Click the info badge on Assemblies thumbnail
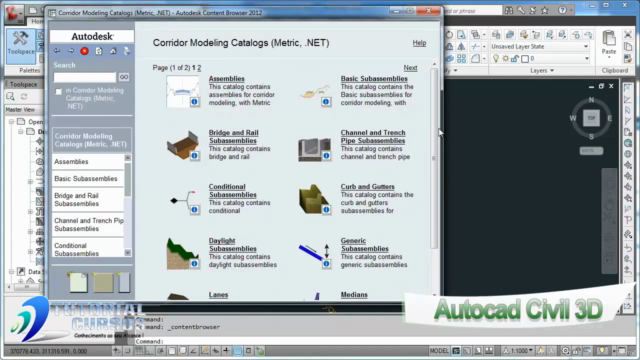 point(194,102)
